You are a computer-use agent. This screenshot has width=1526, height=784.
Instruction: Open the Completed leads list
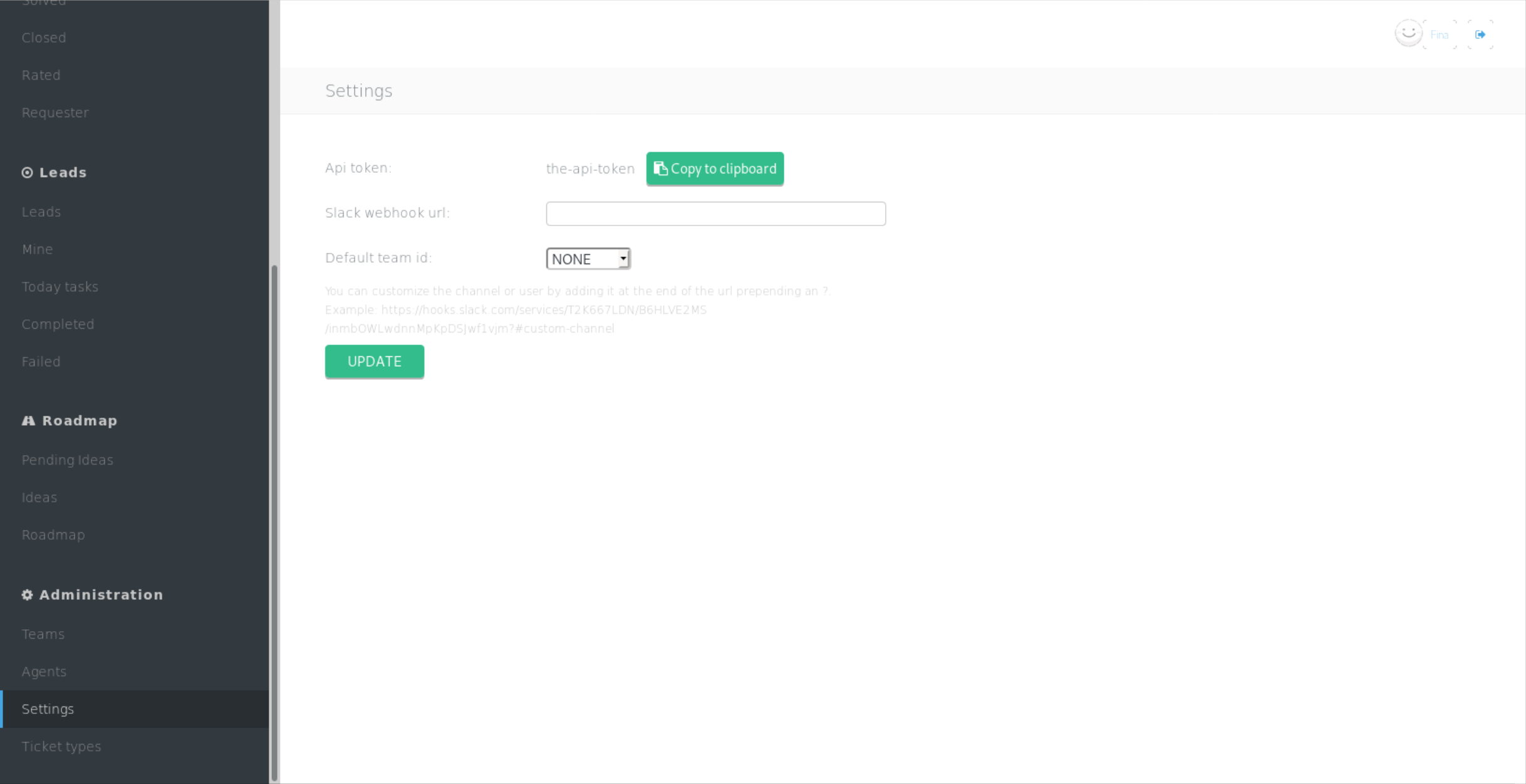(58, 324)
